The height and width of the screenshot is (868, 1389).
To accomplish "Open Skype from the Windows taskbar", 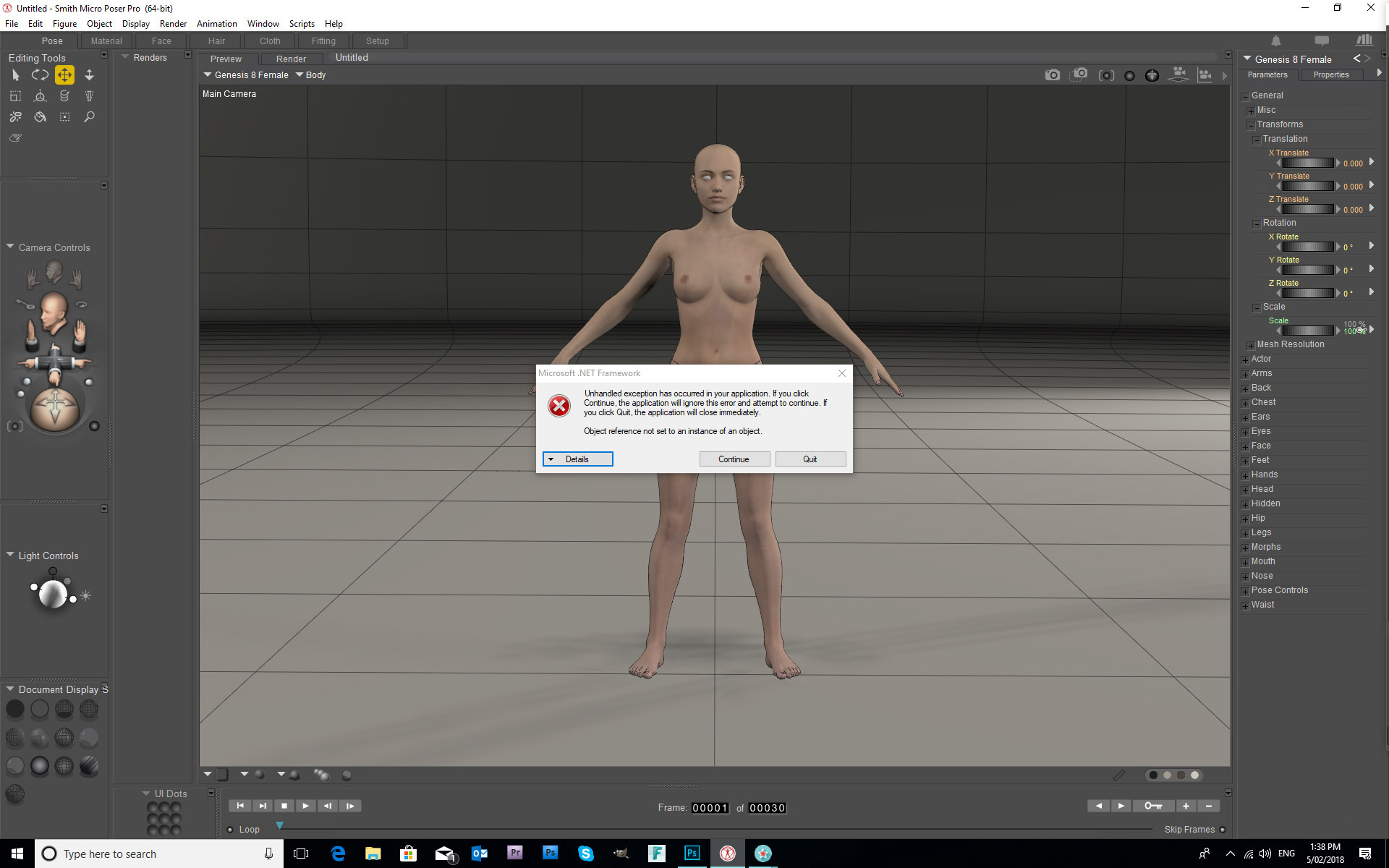I will (585, 854).
